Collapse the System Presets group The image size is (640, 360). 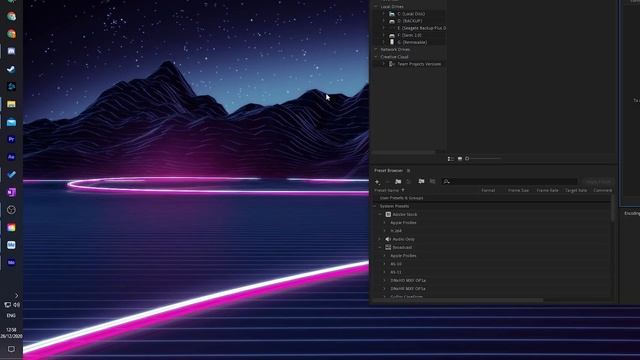375,206
